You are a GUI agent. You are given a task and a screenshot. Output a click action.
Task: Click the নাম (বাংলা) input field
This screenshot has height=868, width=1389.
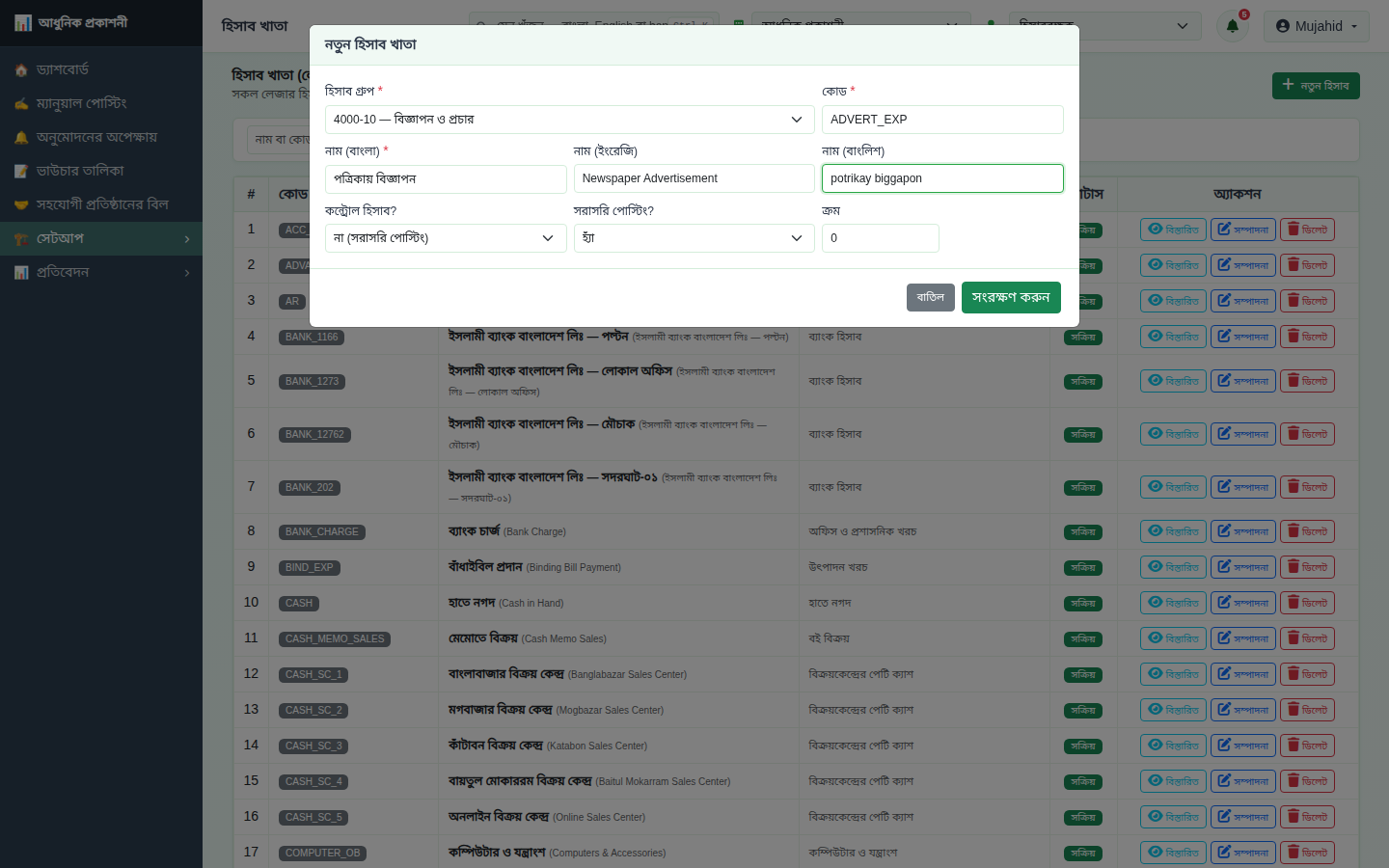(446, 178)
